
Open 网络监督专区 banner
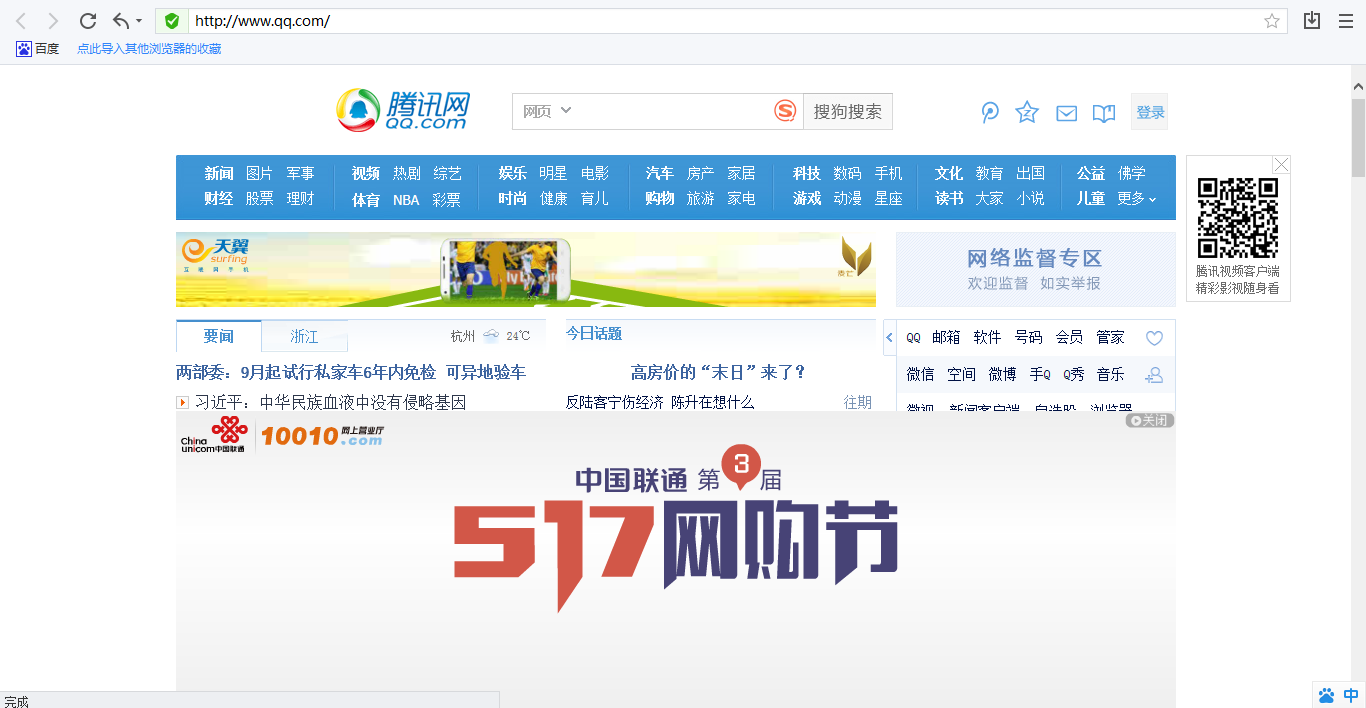(x=1035, y=269)
